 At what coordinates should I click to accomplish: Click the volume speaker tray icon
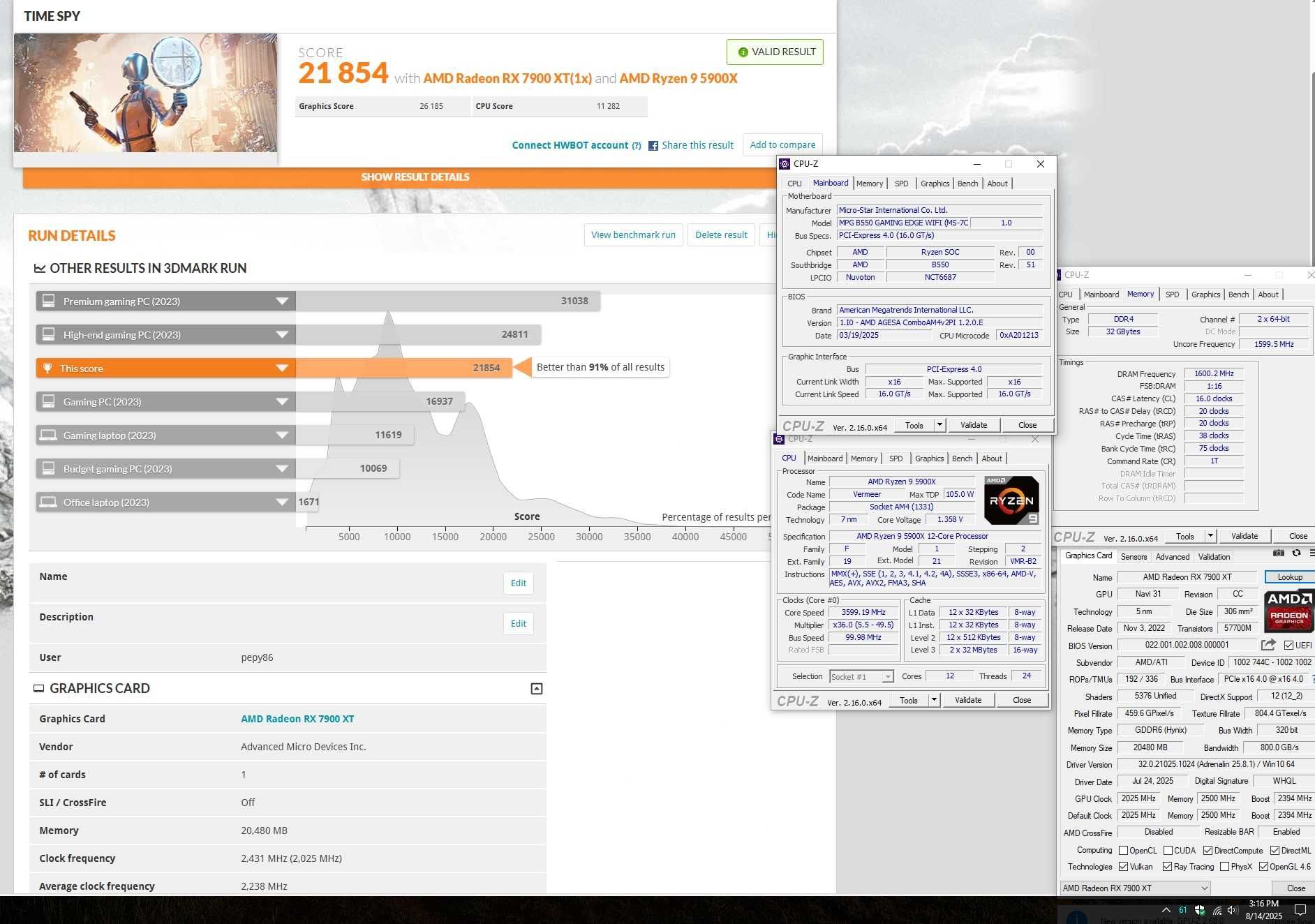coord(1233,910)
